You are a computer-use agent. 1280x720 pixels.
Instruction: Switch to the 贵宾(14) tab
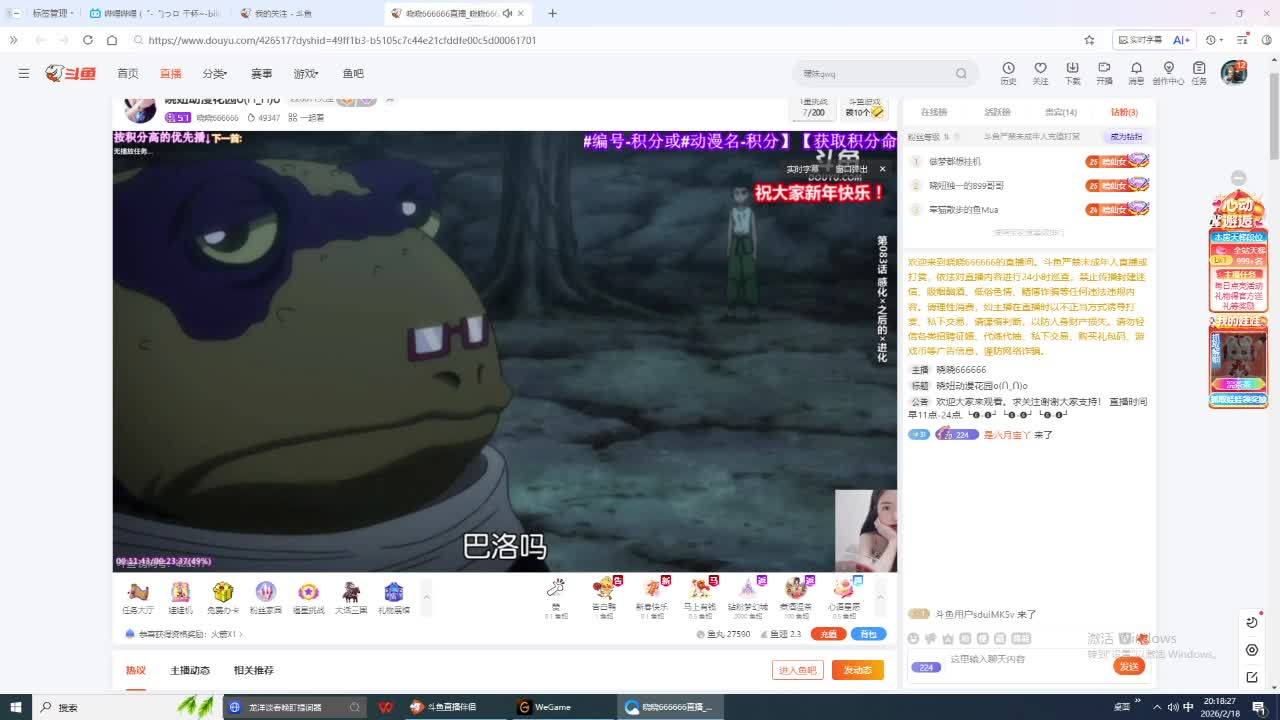coord(1060,112)
